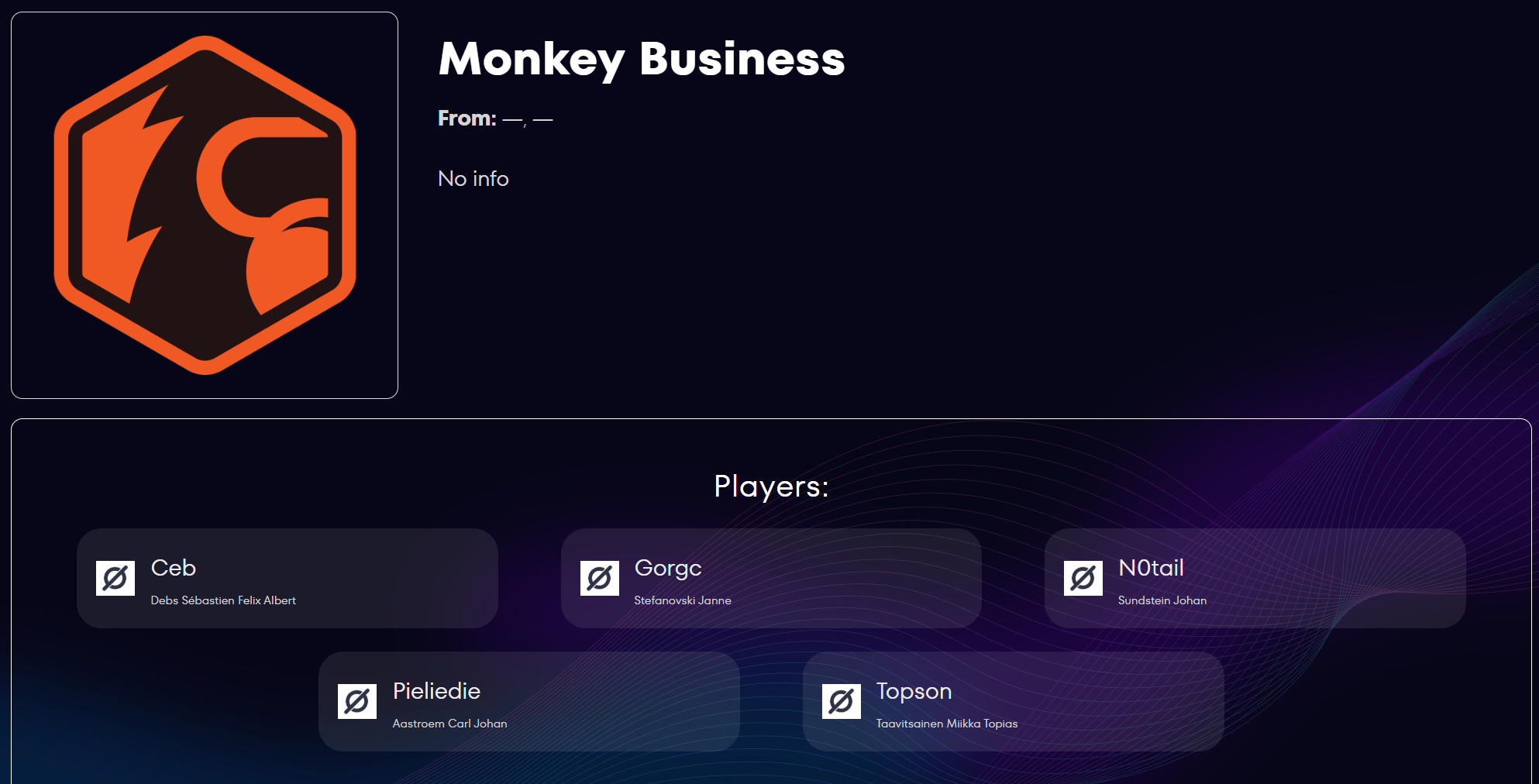This screenshot has height=784, width=1539.
Task: Click real name 'Aastroem Carl Johan'
Action: 449,724
